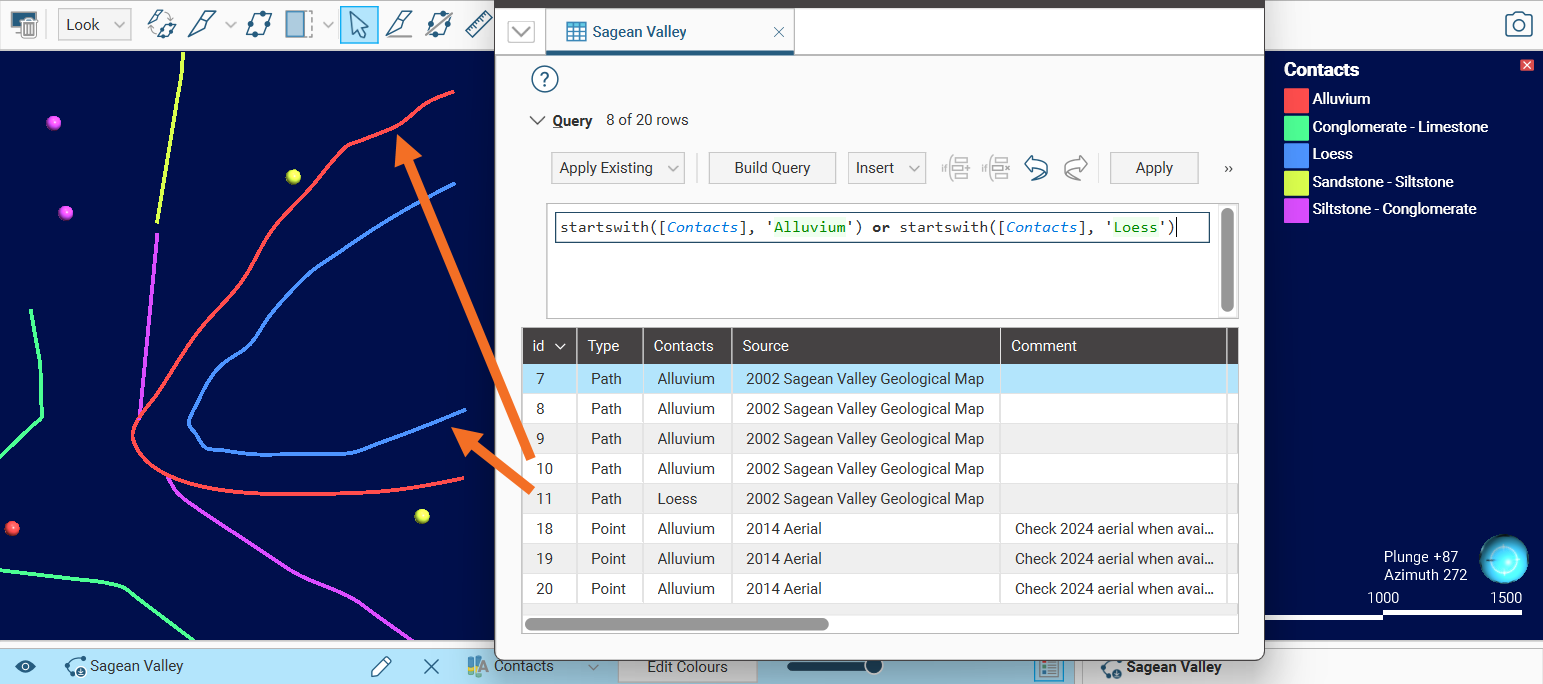Switch to the Sagean Valley tab
This screenshot has width=1543, height=684.
point(640,32)
